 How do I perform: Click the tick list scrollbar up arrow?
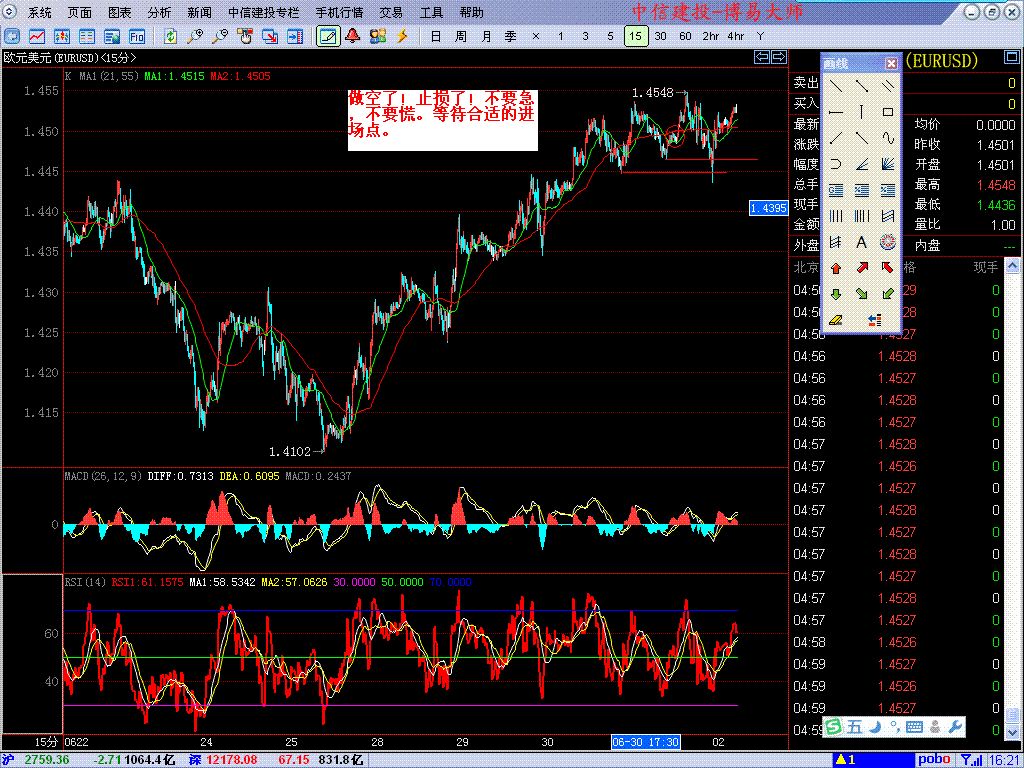tap(1012, 265)
